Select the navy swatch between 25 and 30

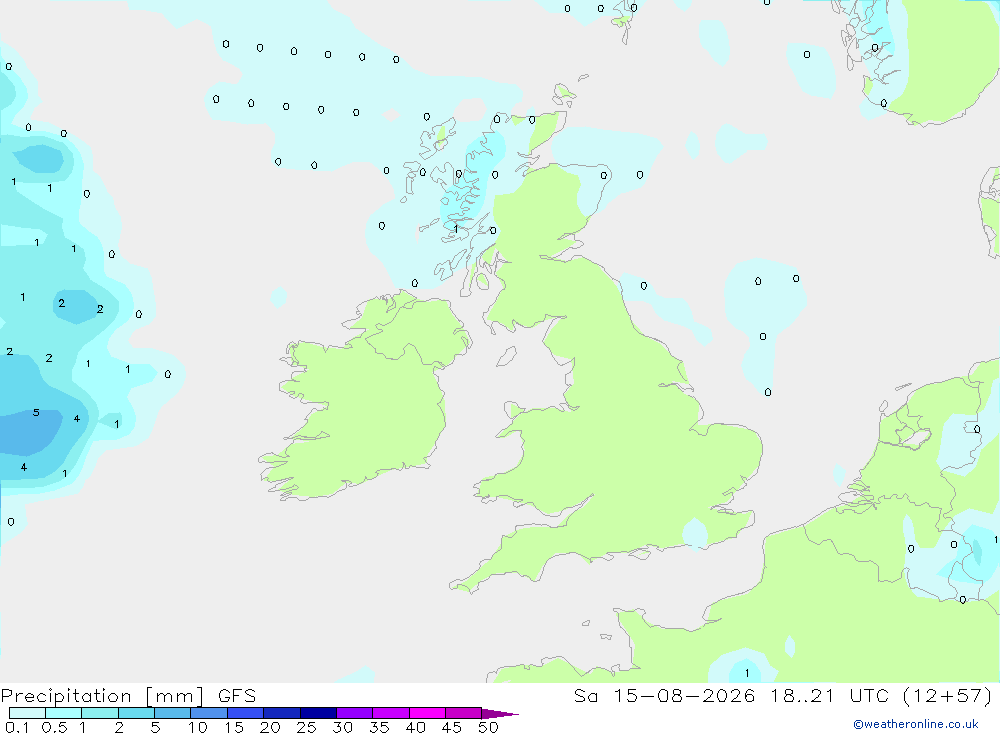pyautogui.click(x=318, y=713)
